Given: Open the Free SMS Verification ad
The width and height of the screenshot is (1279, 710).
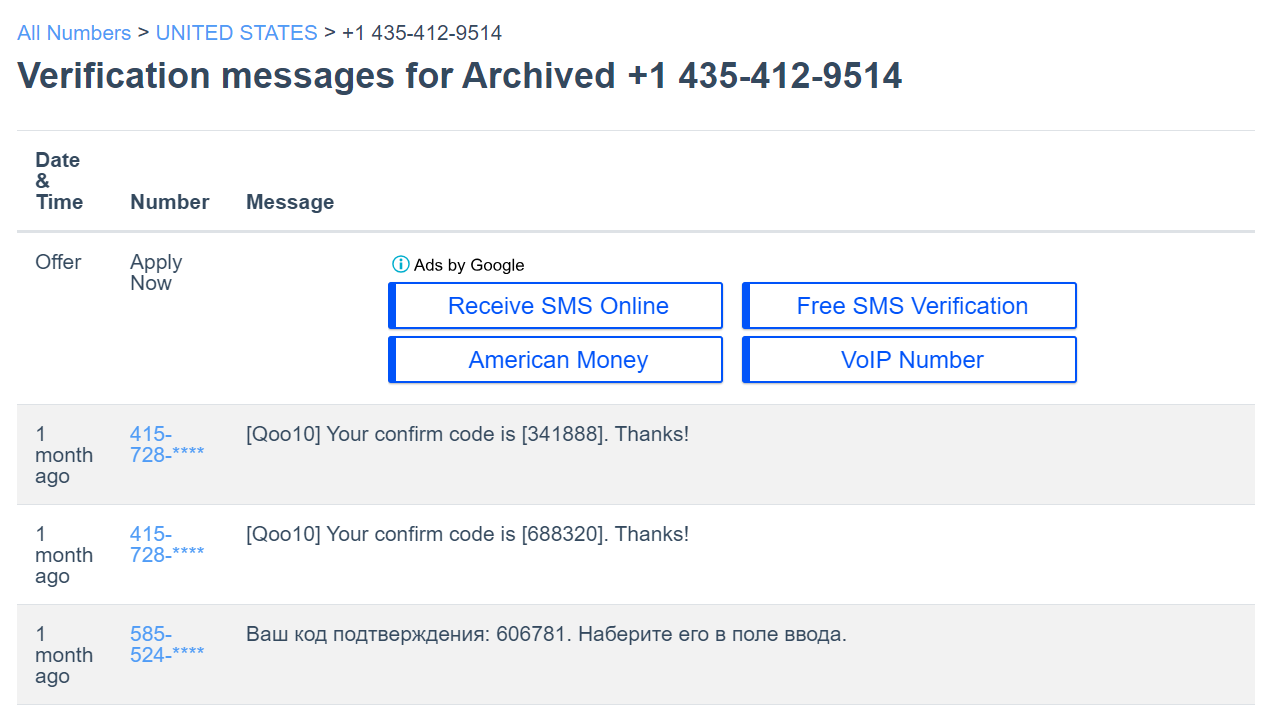Looking at the screenshot, I should [x=908, y=305].
